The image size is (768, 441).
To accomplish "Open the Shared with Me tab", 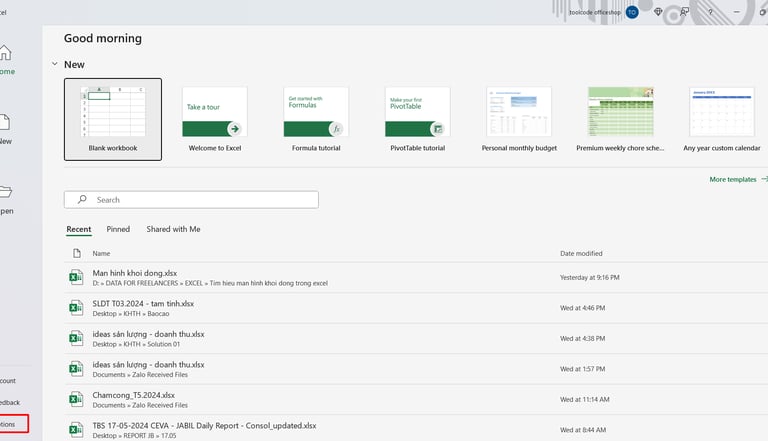I will point(173,229).
